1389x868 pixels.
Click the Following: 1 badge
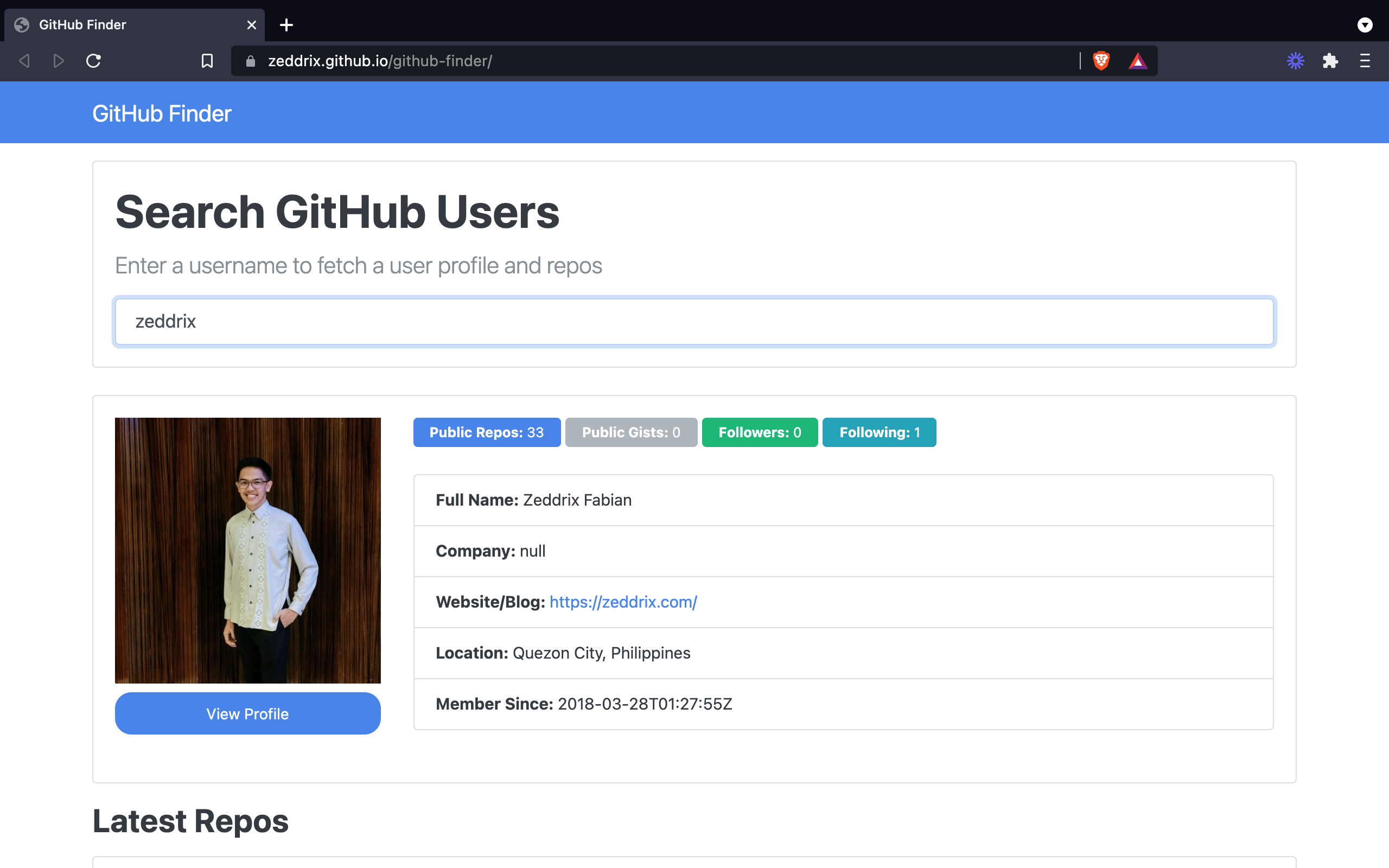point(880,432)
